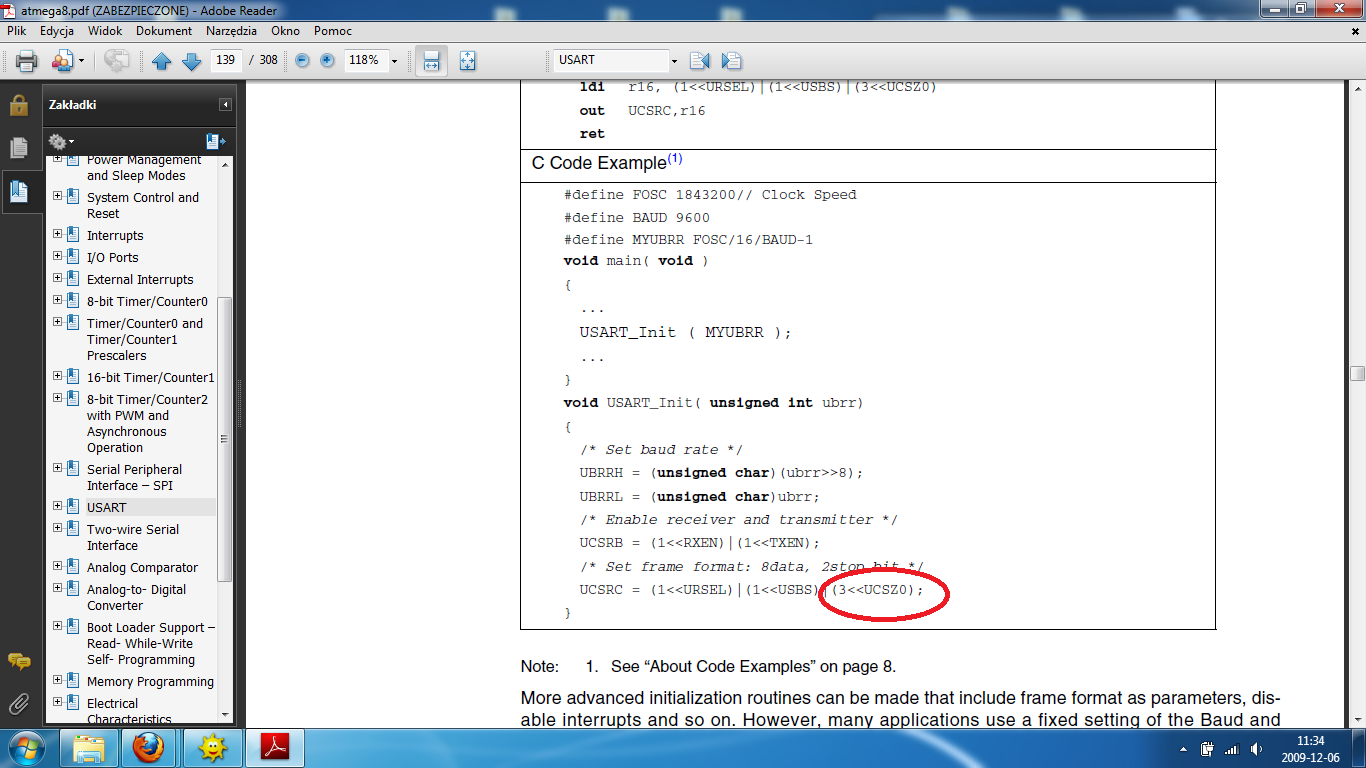Viewport: 1366px width, 768px height.
Task: Click the page number field showing 139
Action: tap(226, 60)
